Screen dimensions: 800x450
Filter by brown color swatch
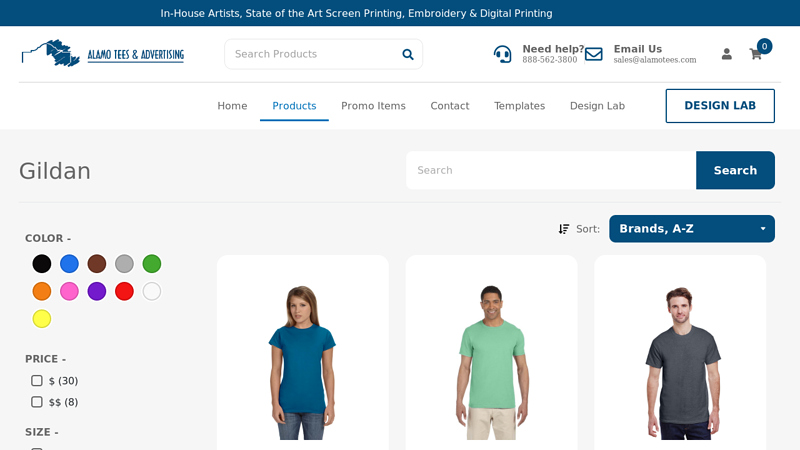[x=97, y=264]
